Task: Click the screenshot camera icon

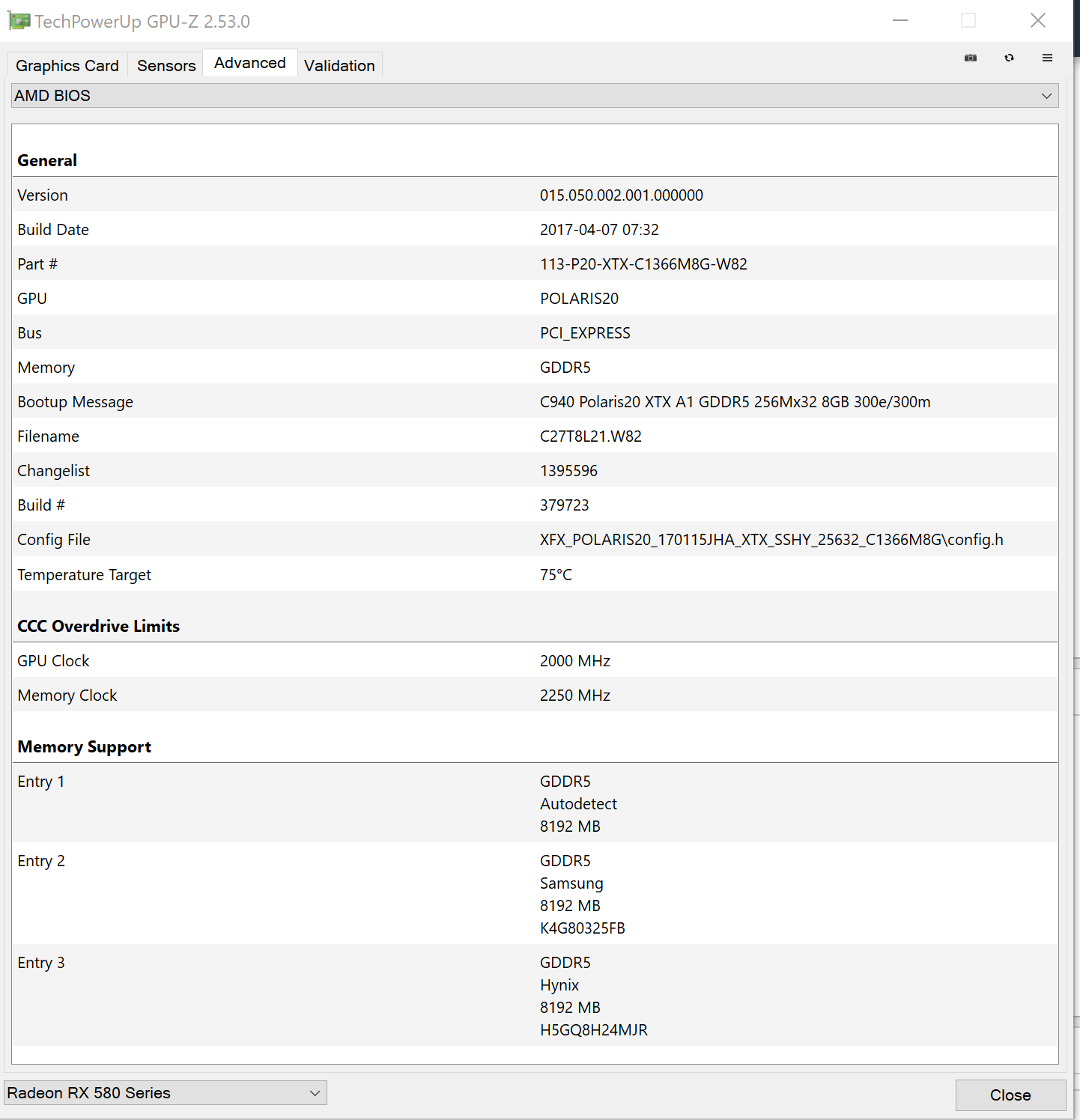Action: (x=971, y=58)
